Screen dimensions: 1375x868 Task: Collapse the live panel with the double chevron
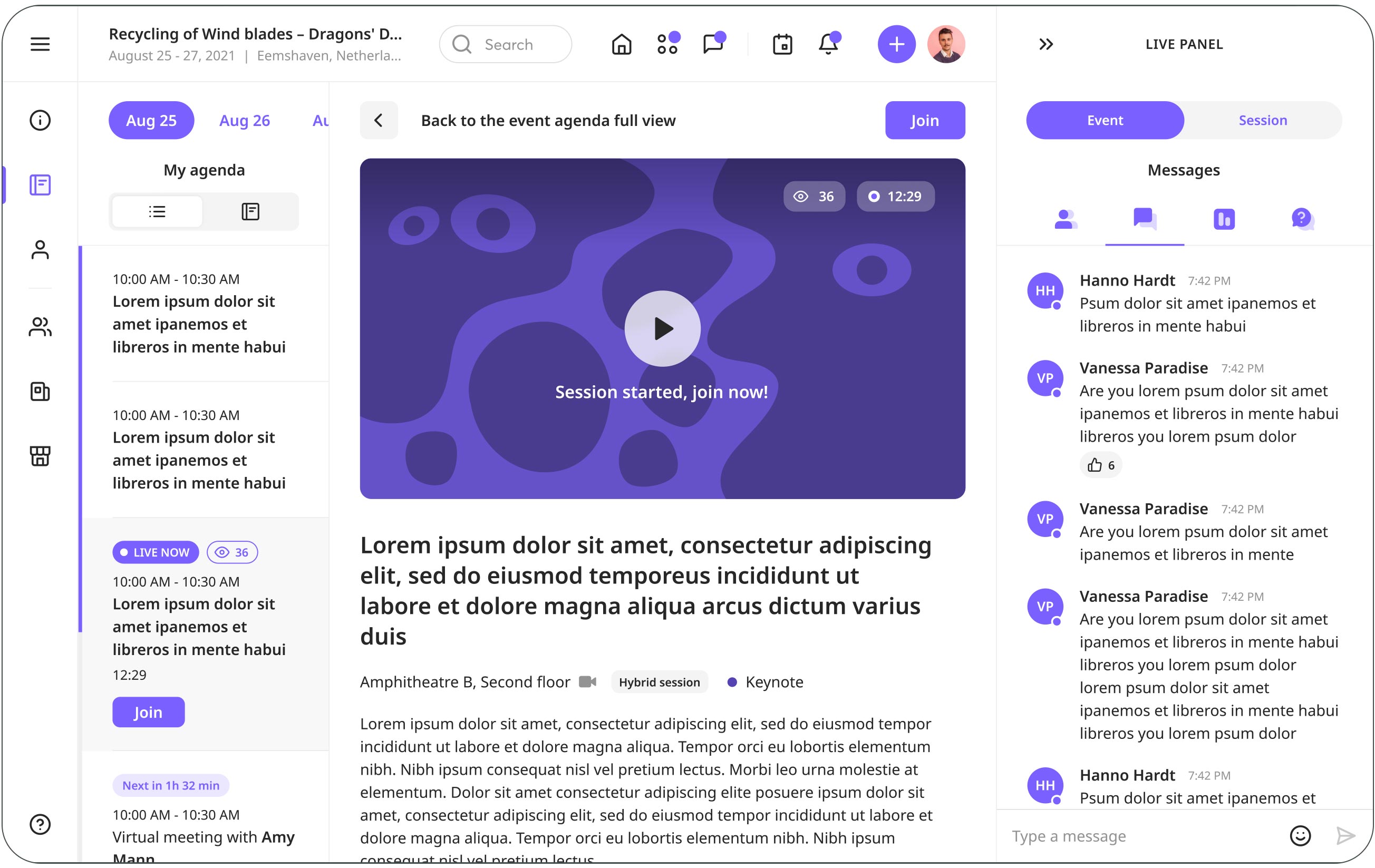pos(1045,44)
